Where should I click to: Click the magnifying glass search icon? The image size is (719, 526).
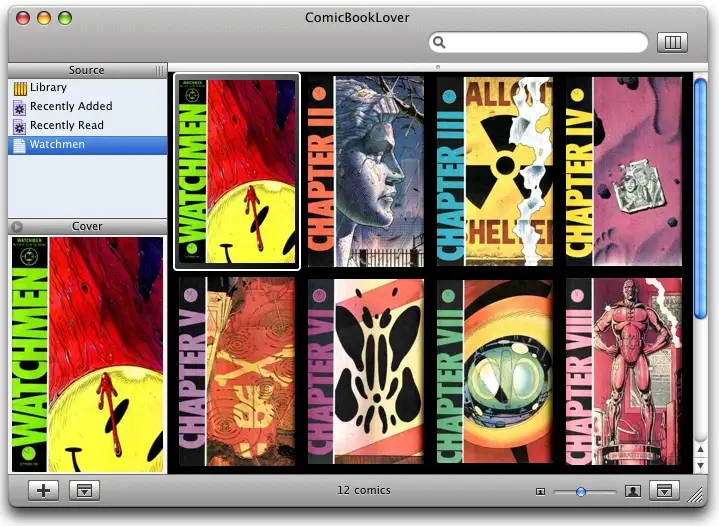pyautogui.click(x=439, y=42)
